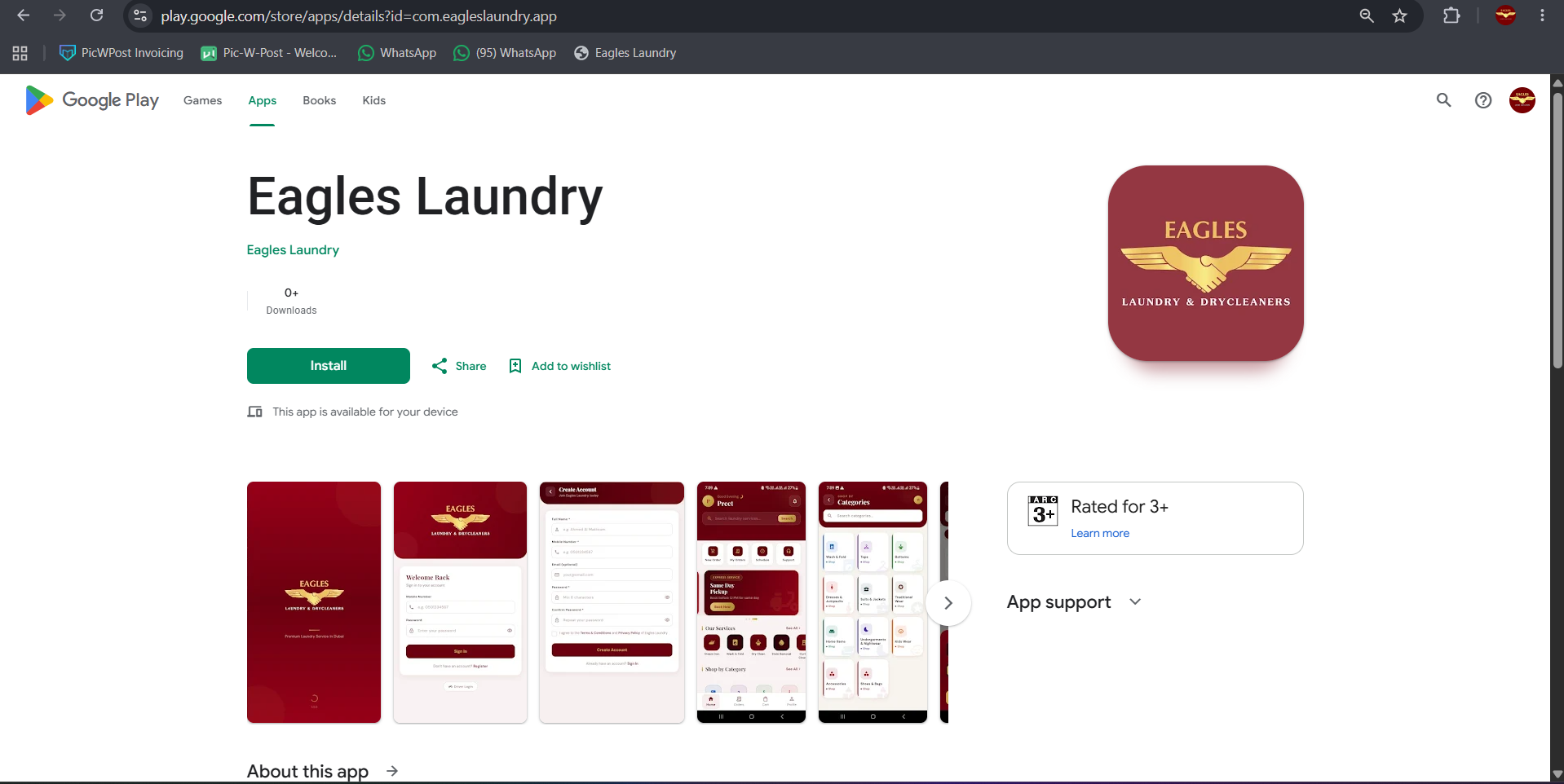Click the Google Play logo

coord(92,100)
